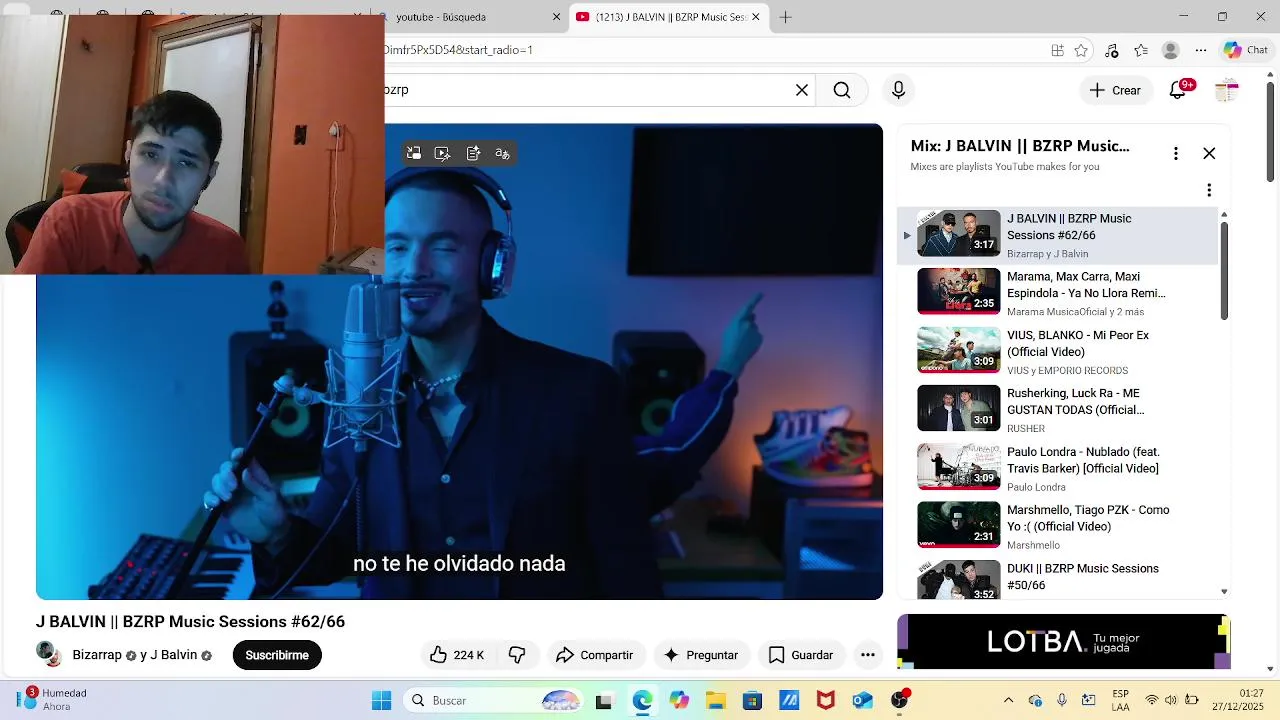Save video with Guardar button
This screenshot has height=720, width=1280.
pyautogui.click(x=800, y=655)
